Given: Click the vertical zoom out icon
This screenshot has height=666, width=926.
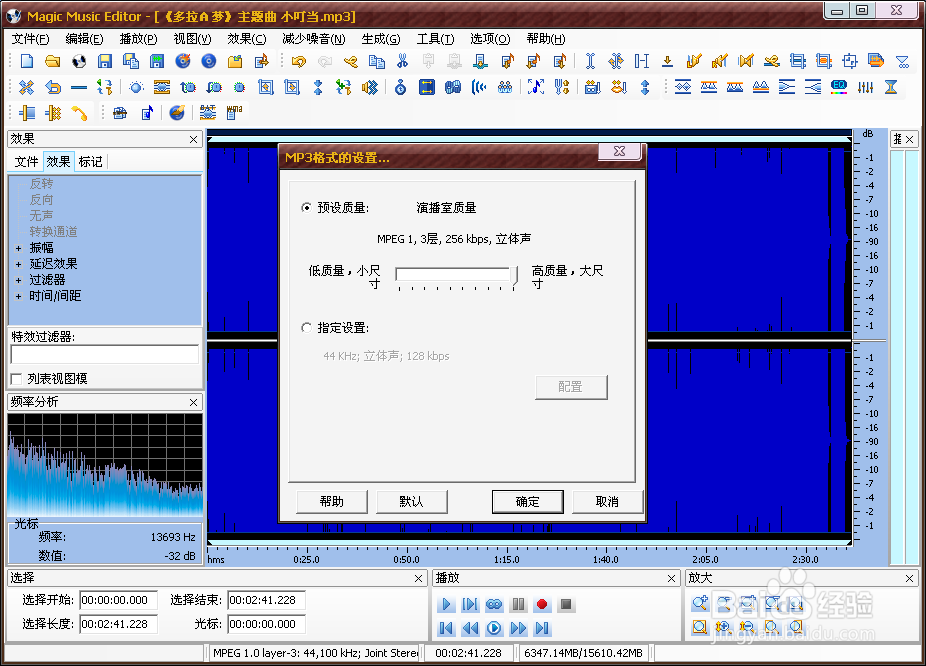Looking at the screenshot, I should coord(747,627).
